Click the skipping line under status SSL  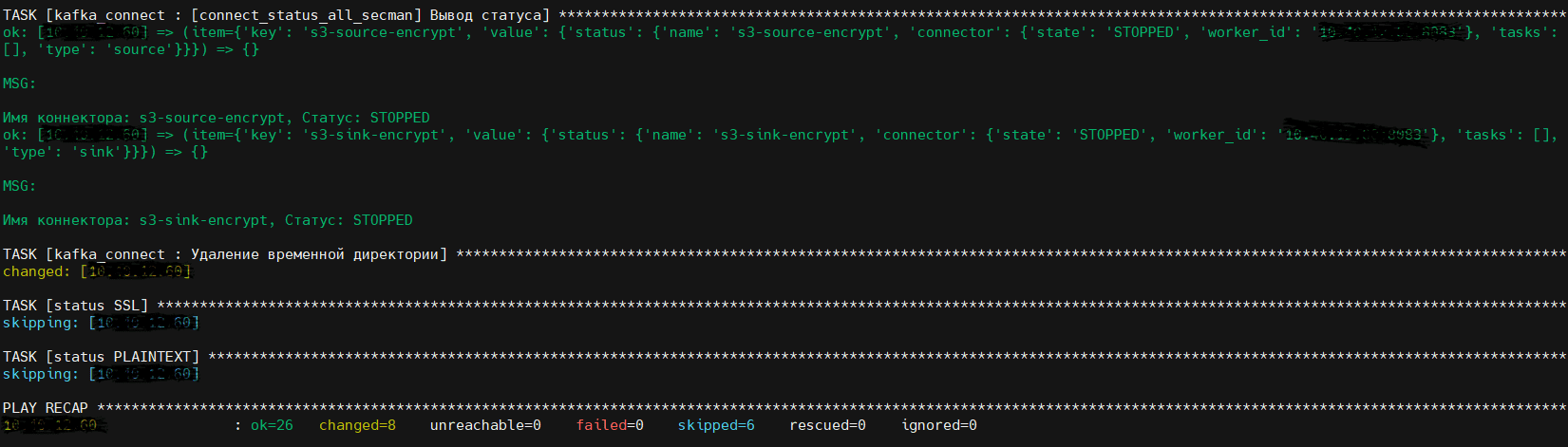(x=101, y=323)
